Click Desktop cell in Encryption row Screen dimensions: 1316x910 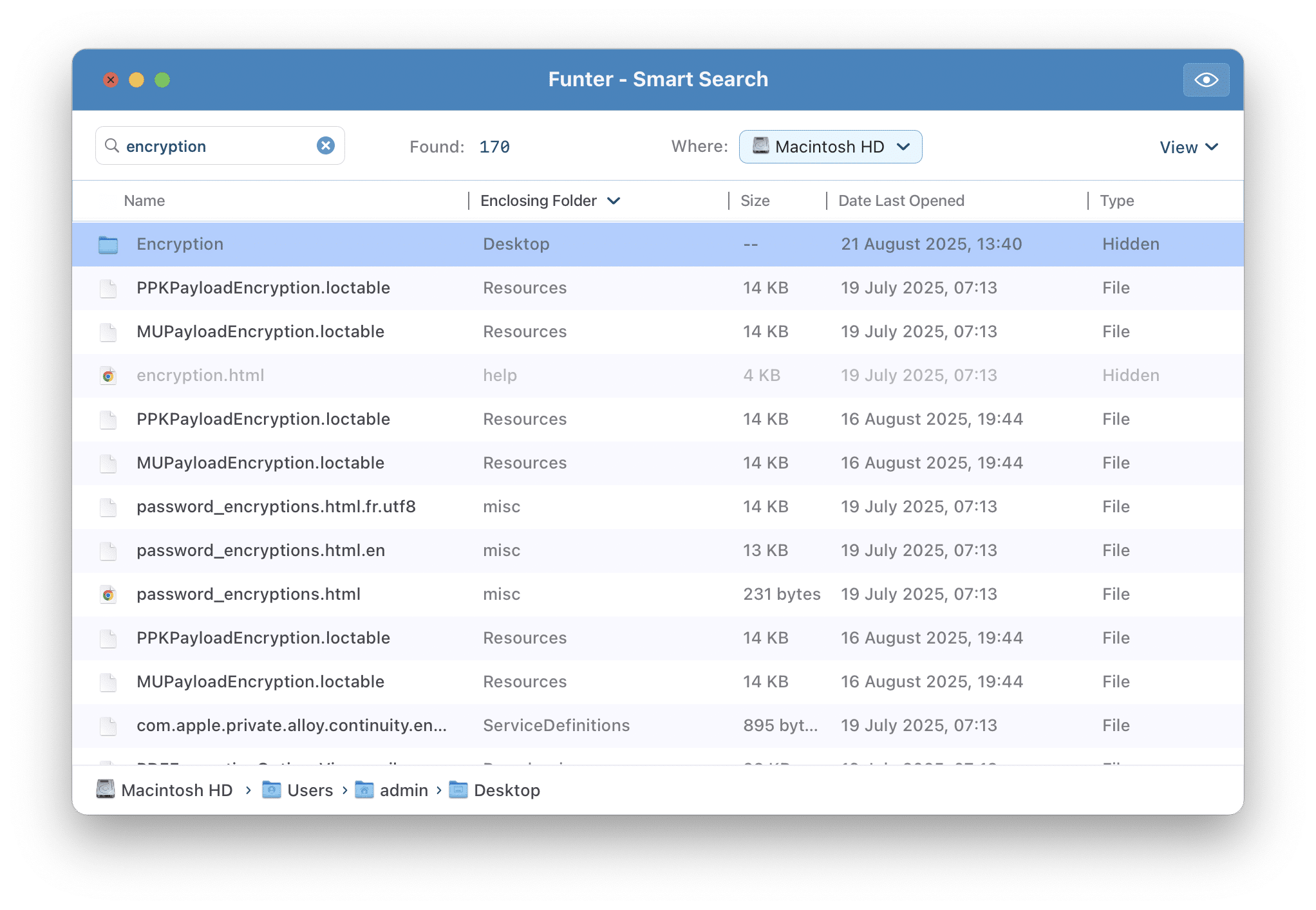coord(516,244)
